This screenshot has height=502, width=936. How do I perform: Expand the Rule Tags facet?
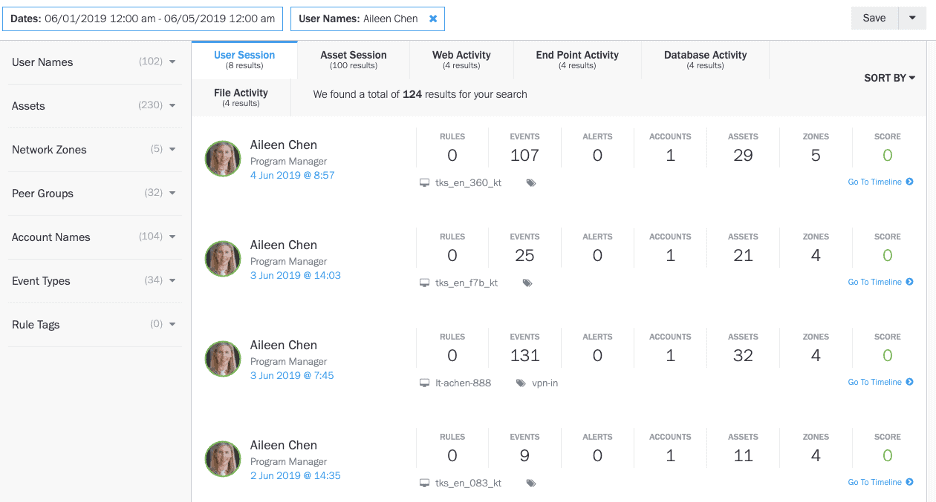(x=94, y=324)
